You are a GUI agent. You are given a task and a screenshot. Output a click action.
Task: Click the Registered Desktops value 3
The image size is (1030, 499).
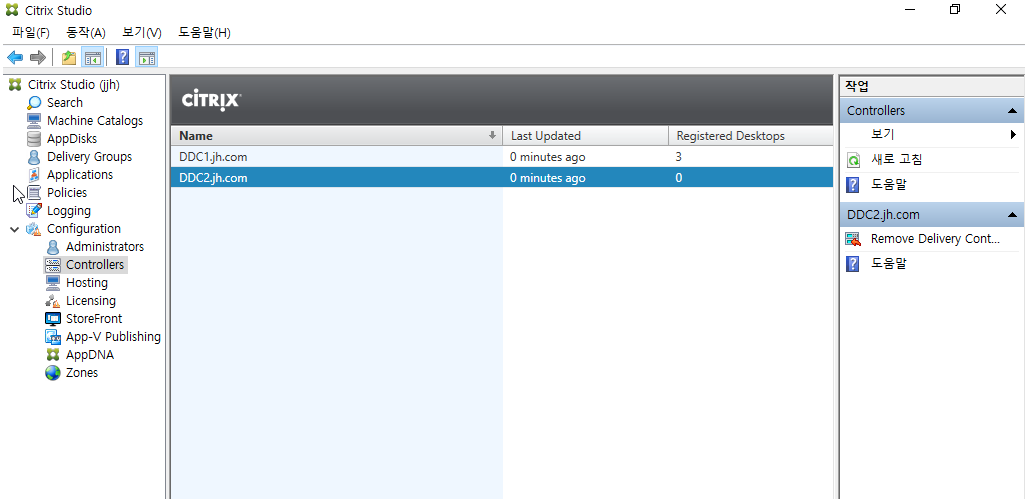tap(679, 158)
